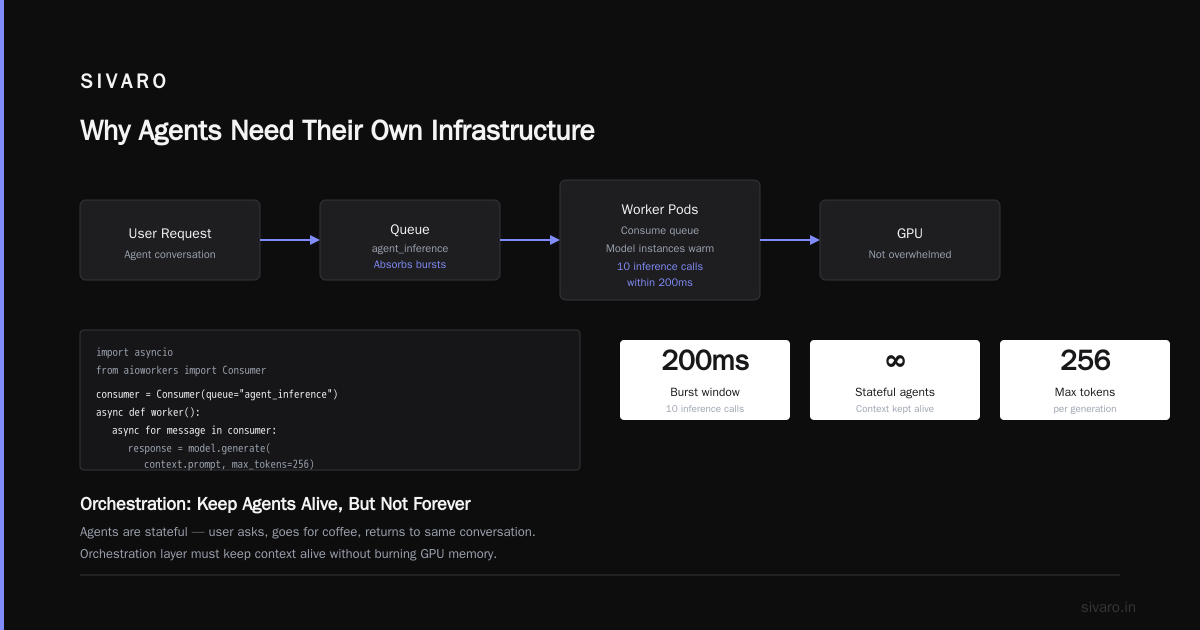Click 'within 200ms' text in Worker Pods box
The image size is (1200, 630).
pyautogui.click(x=660, y=282)
